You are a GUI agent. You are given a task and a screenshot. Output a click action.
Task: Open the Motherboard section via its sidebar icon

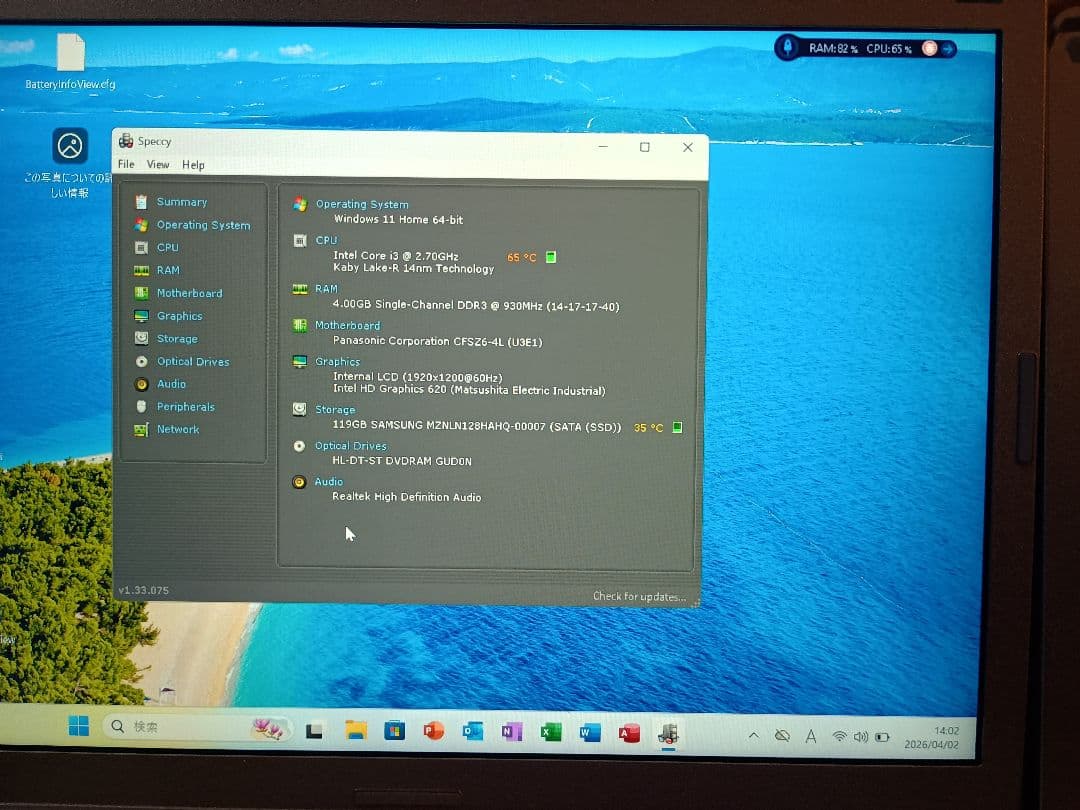(x=142, y=294)
